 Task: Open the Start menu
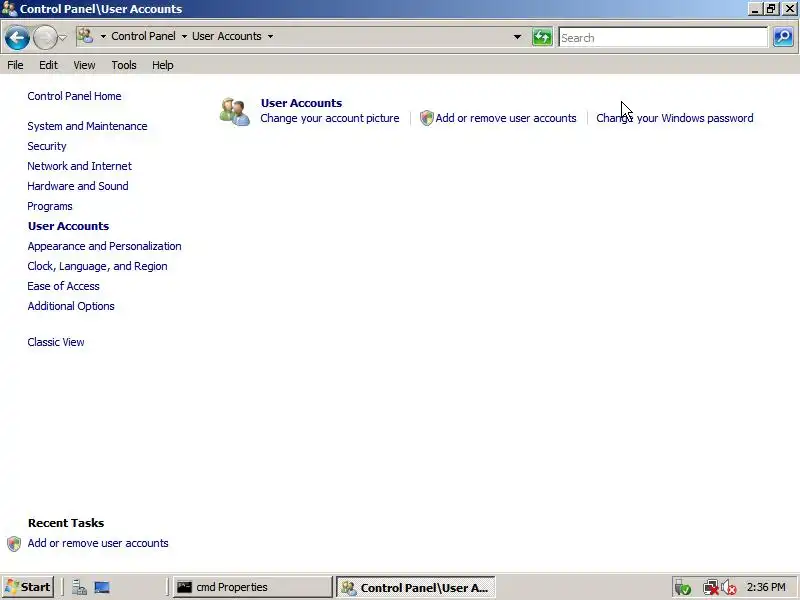click(x=28, y=587)
